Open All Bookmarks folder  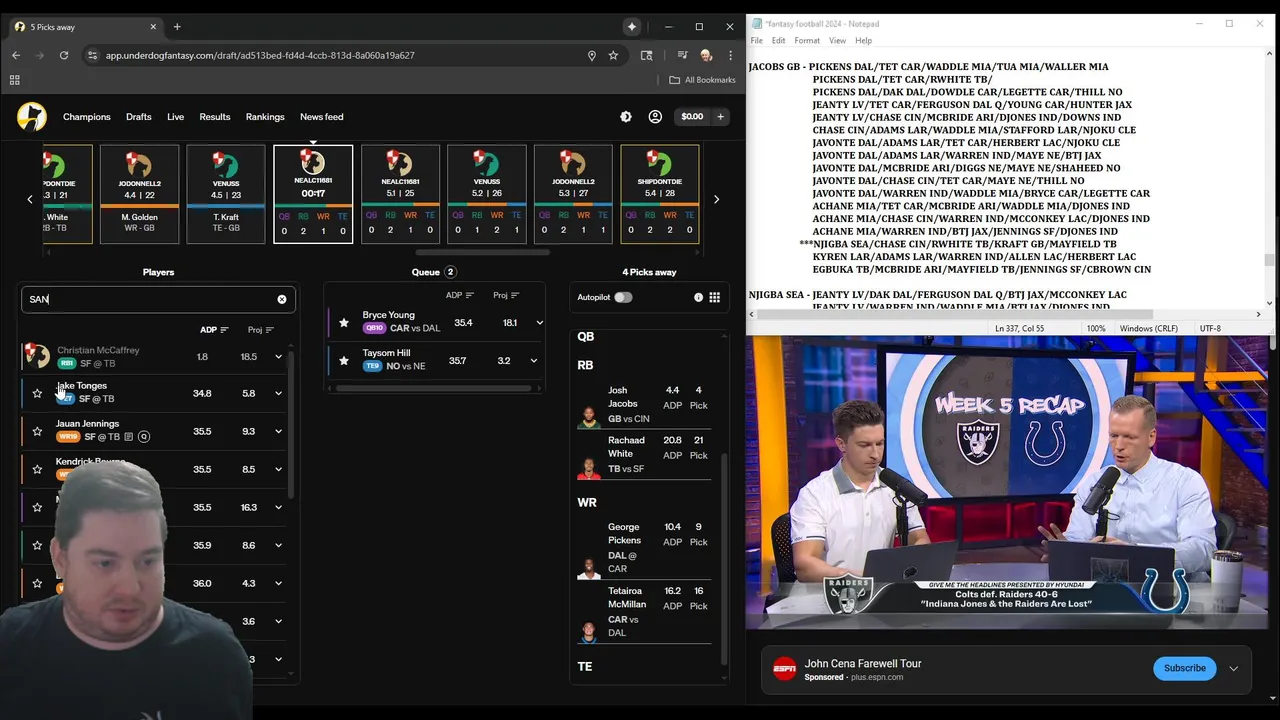702,80
